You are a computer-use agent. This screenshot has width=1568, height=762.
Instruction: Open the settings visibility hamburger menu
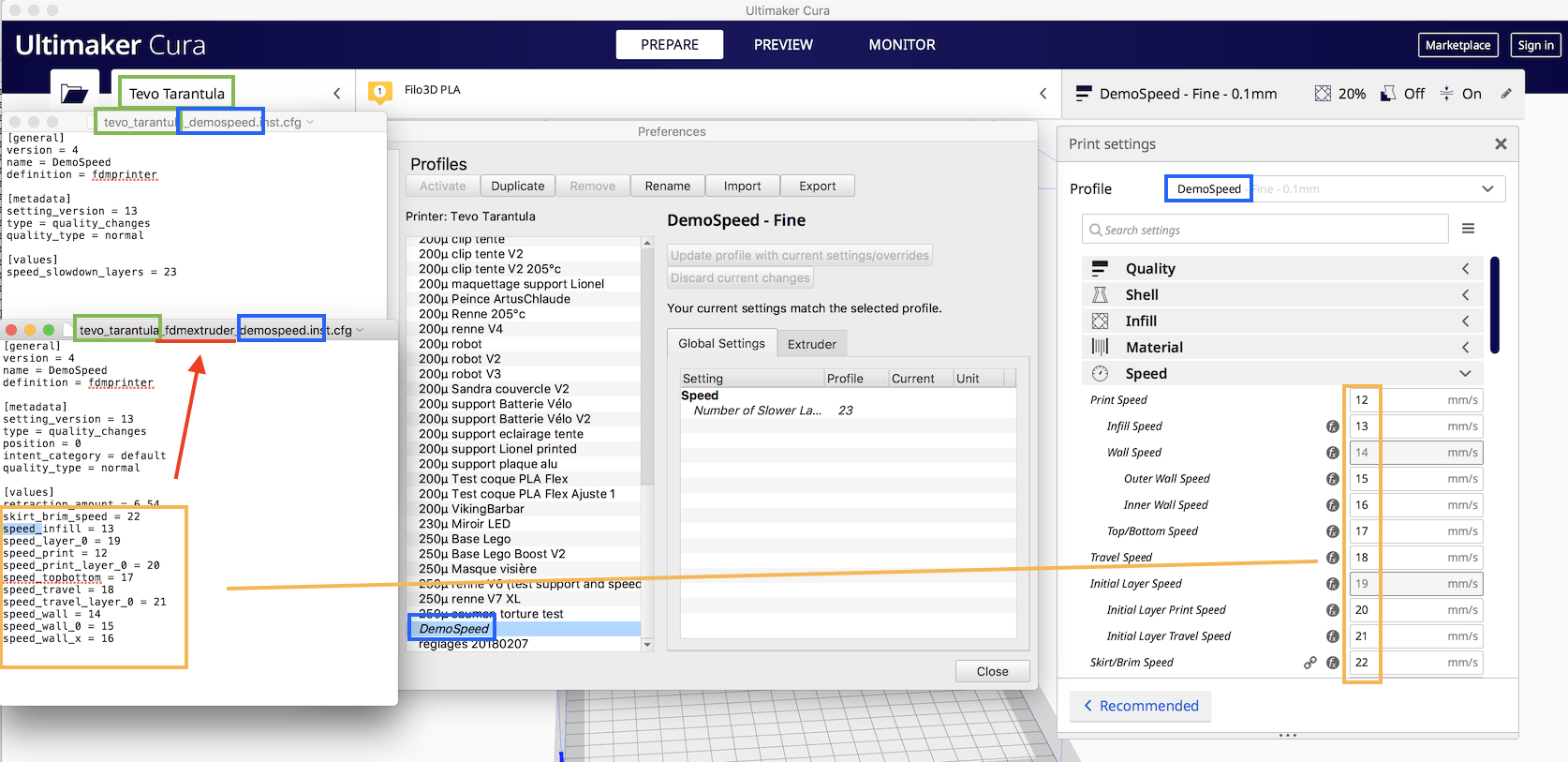1468,229
